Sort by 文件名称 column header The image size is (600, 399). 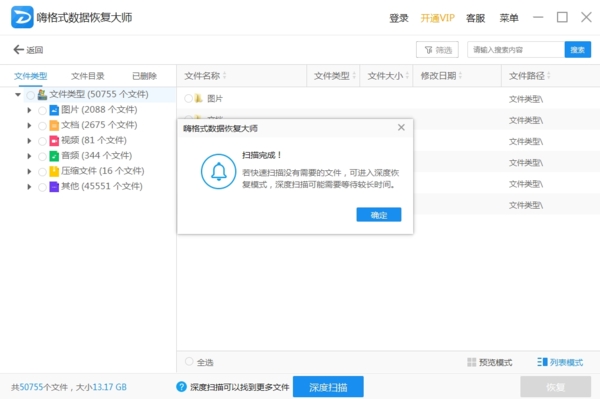pos(241,76)
